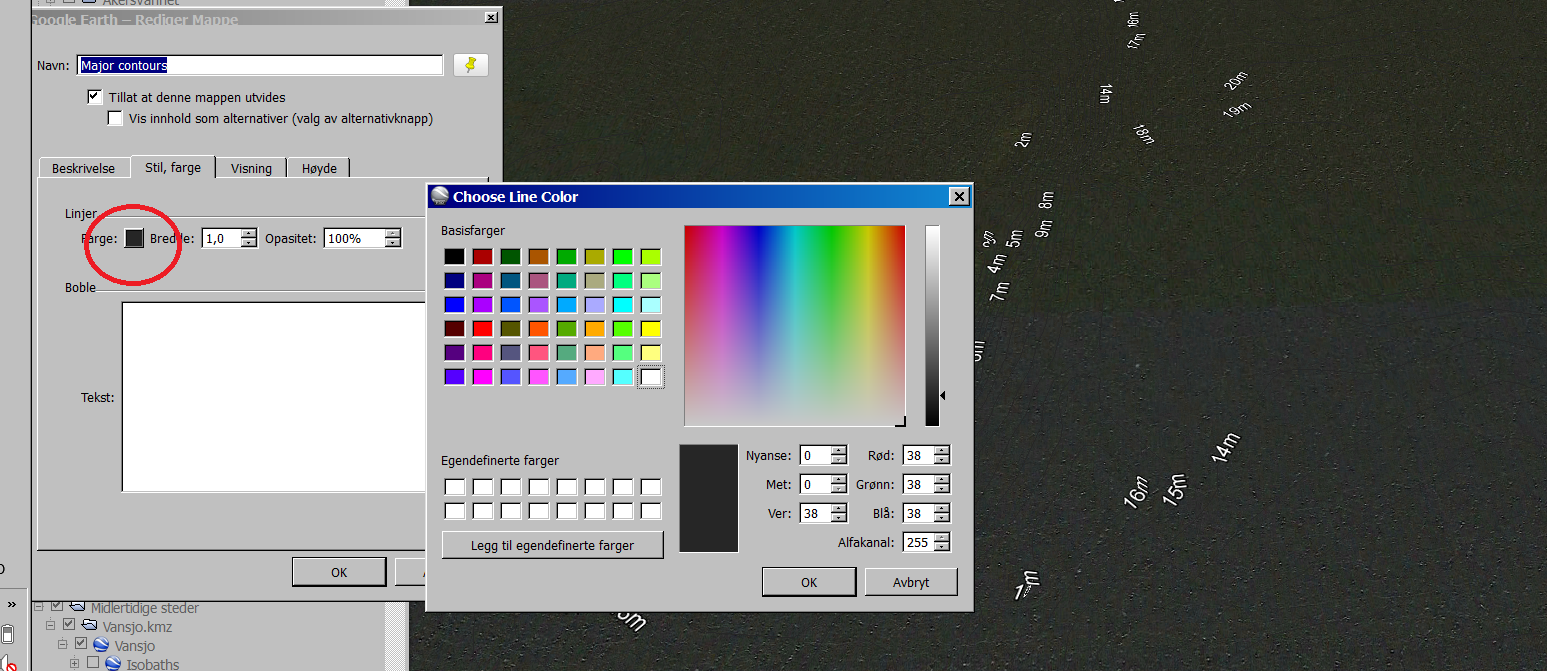Click the '15m' depth label on the map

pos(1174,488)
